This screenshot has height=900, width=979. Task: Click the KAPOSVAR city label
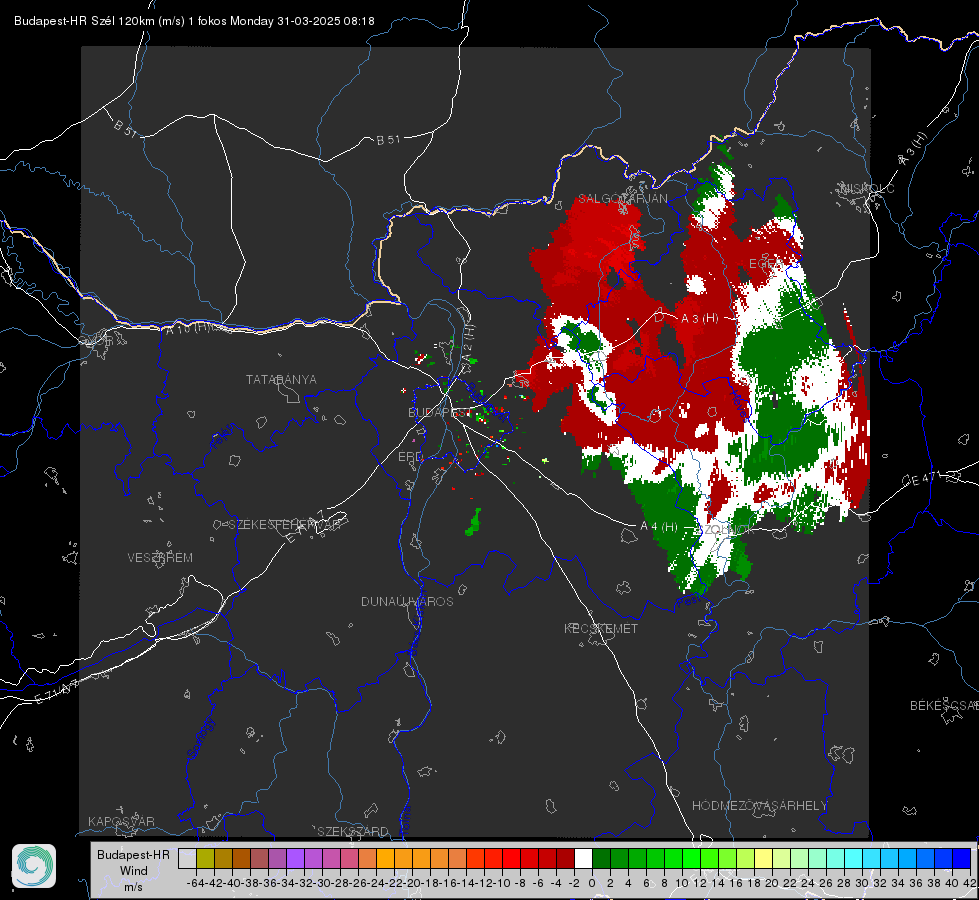121,821
